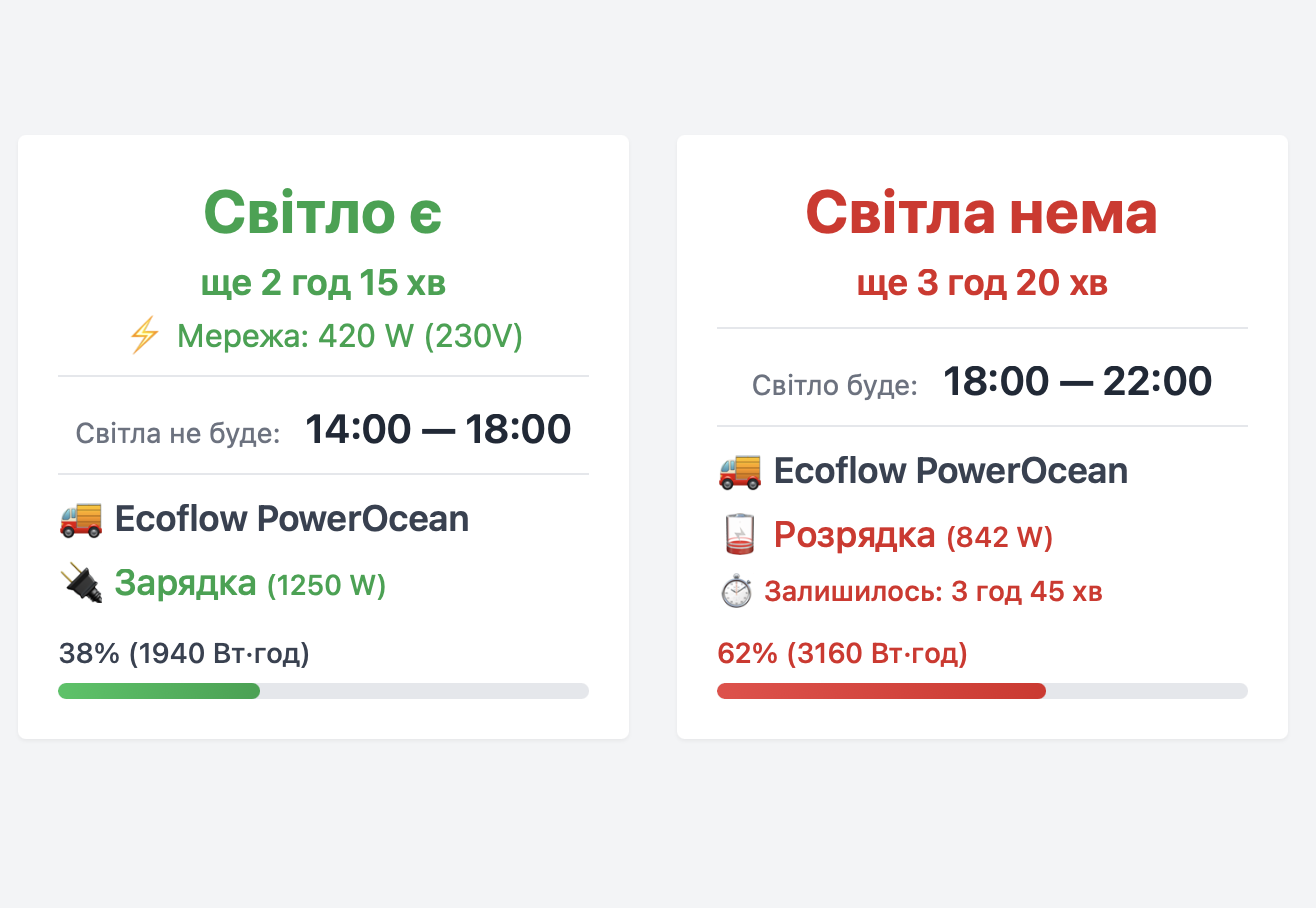1316x908 pixels.
Task: Click the "Розрядка" discharge status text
Action: [x=855, y=536]
